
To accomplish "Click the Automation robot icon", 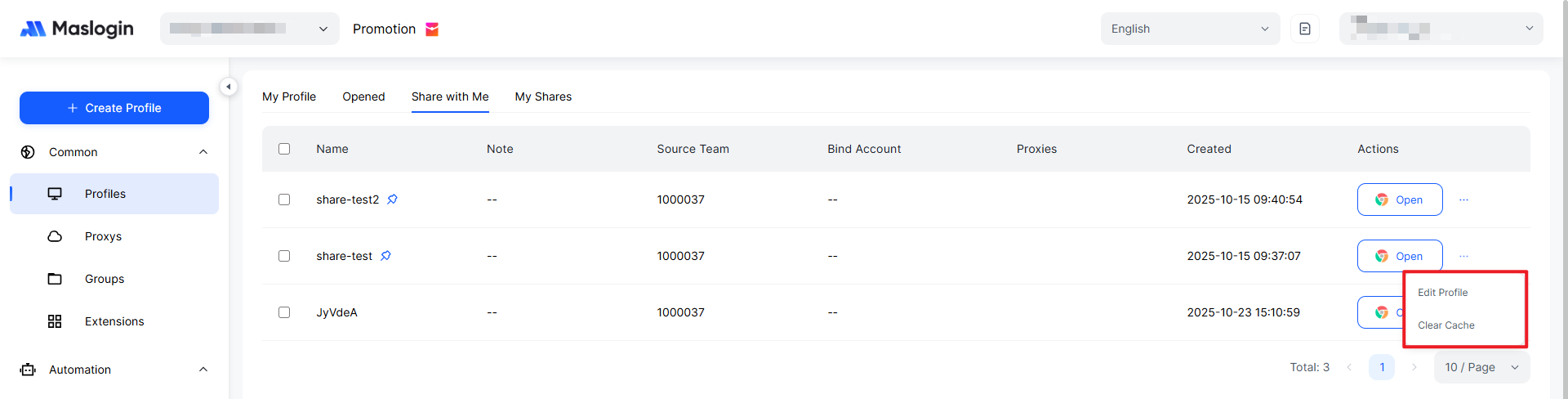I will 28,370.
